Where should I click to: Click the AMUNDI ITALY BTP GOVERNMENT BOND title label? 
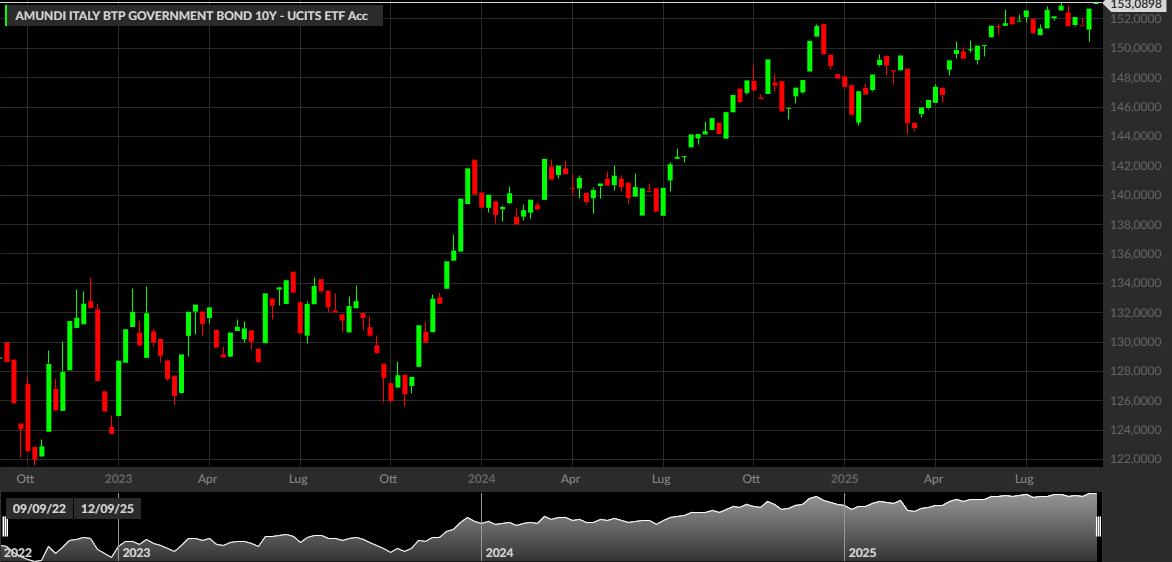point(191,15)
